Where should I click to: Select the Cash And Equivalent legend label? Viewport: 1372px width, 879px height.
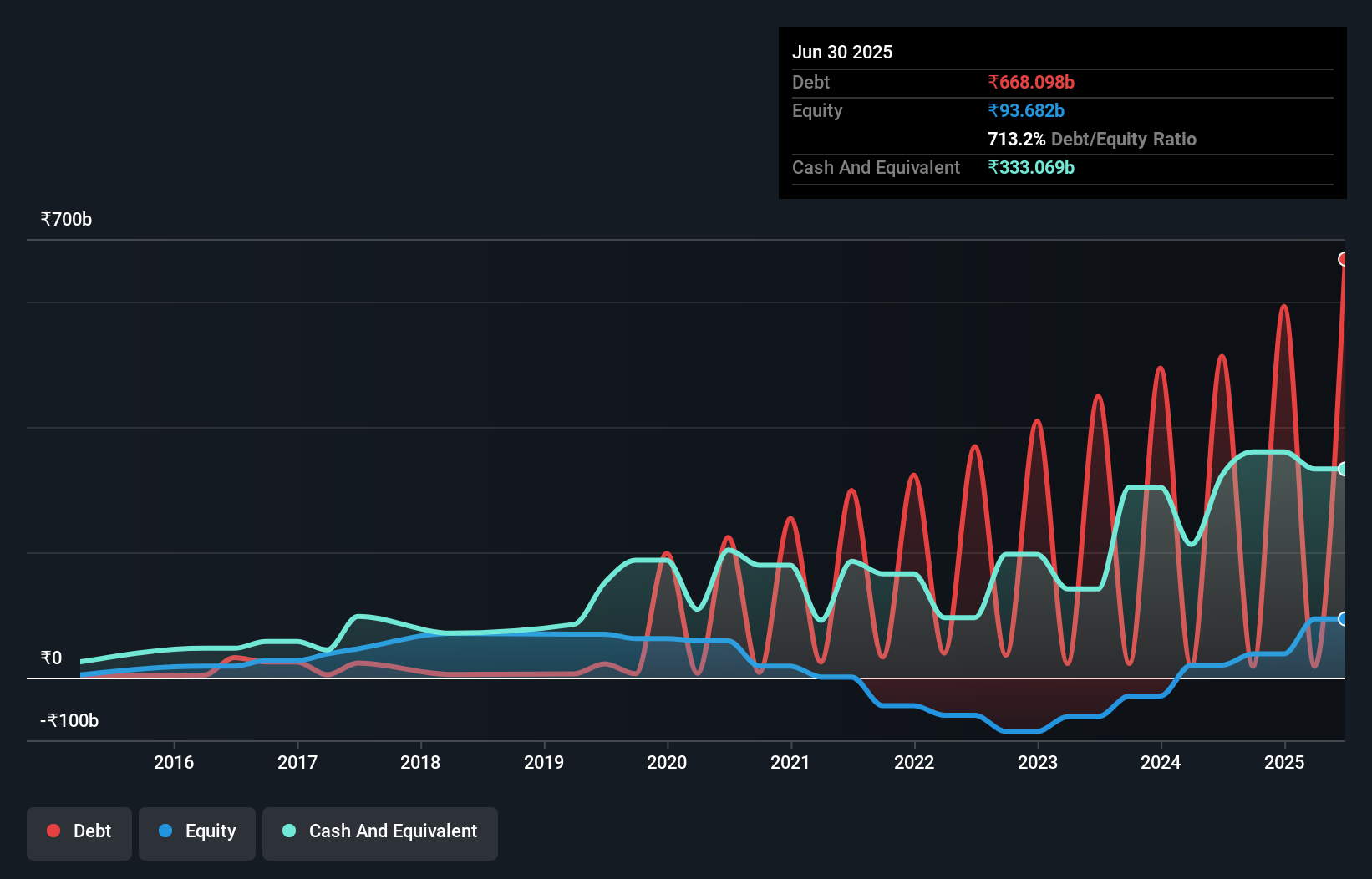[x=394, y=831]
